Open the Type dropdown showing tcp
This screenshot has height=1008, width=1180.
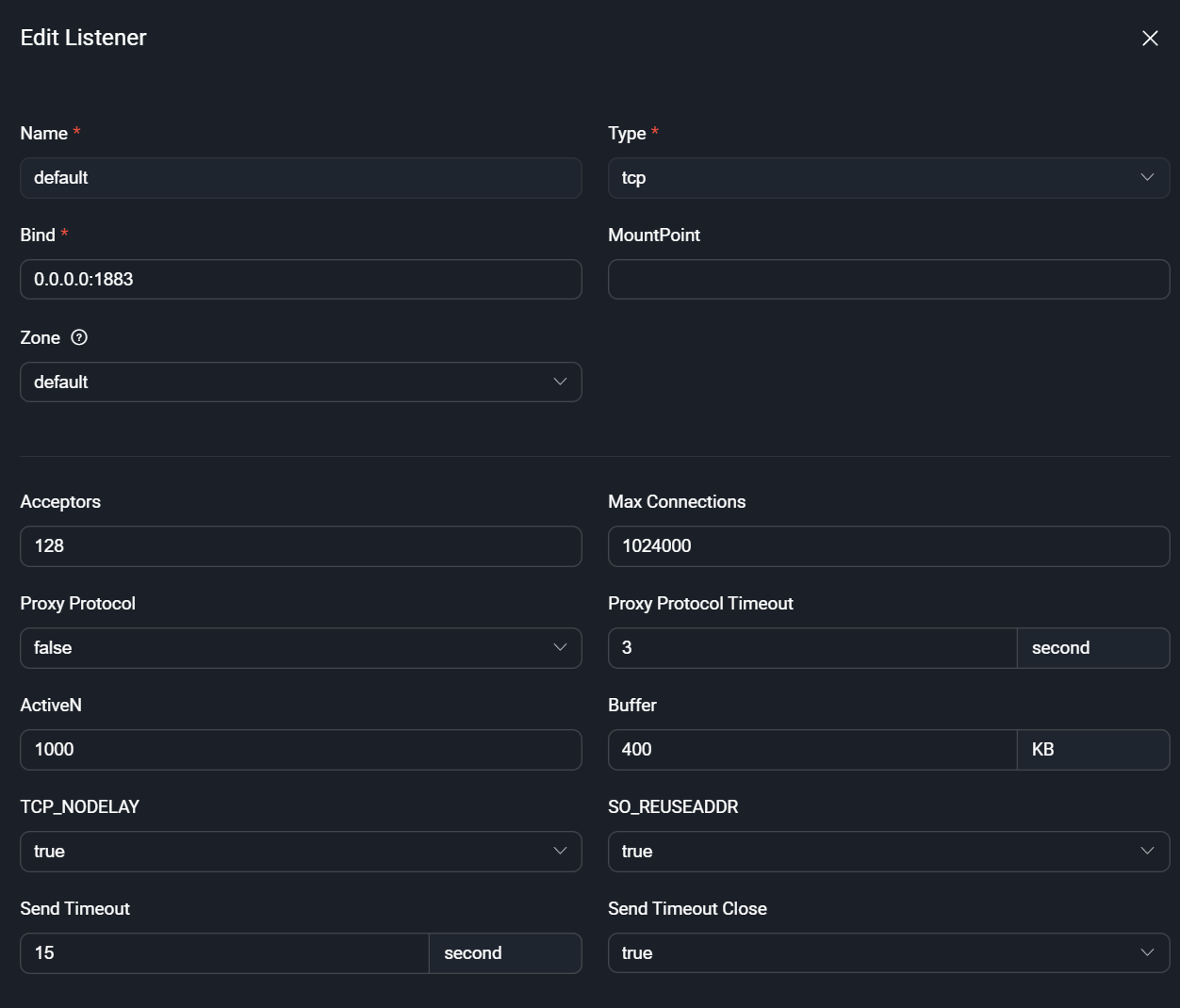coord(888,178)
